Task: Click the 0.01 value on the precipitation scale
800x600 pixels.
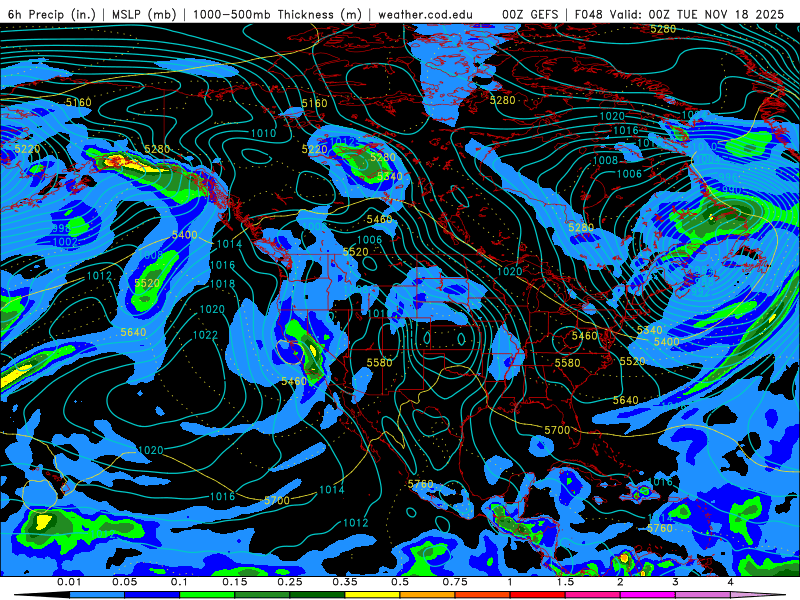Action: tap(69, 582)
